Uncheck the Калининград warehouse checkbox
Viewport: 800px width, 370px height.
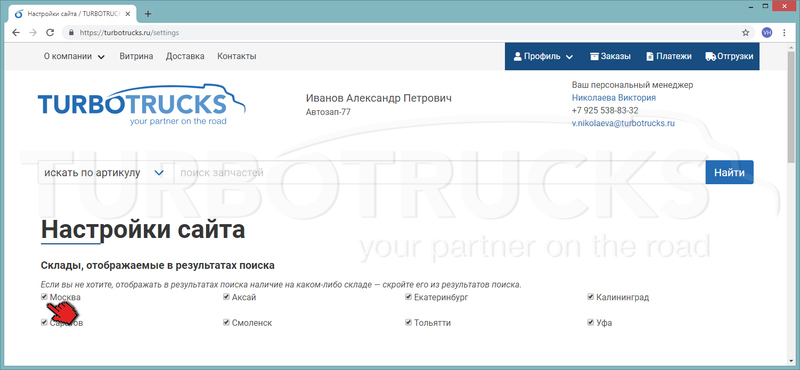[590, 297]
